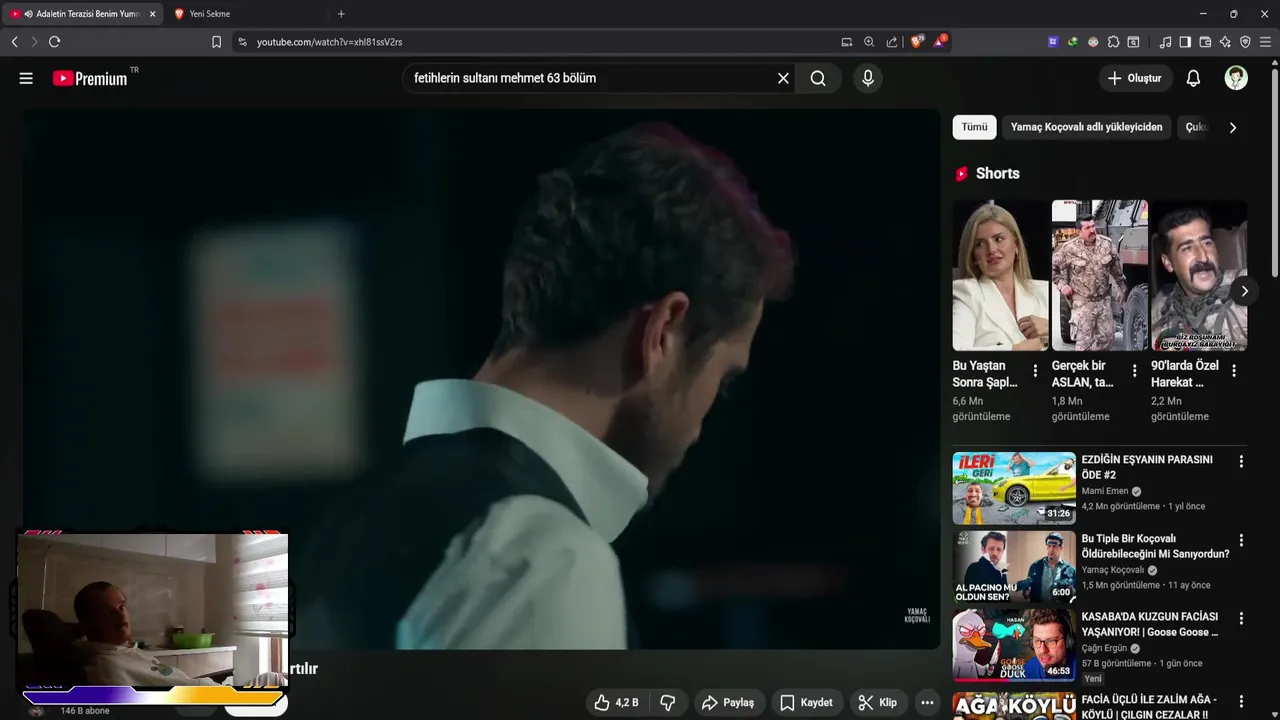
Task: Open options for 'KASABA'DA KUZGUN FACİASI' video
Action: (x=1241, y=619)
